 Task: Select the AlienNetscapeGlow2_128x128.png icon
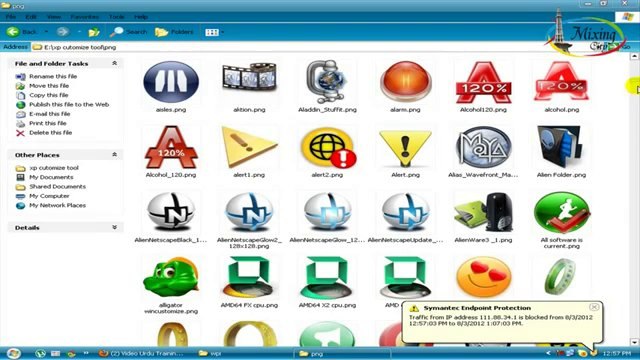click(249, 211)
